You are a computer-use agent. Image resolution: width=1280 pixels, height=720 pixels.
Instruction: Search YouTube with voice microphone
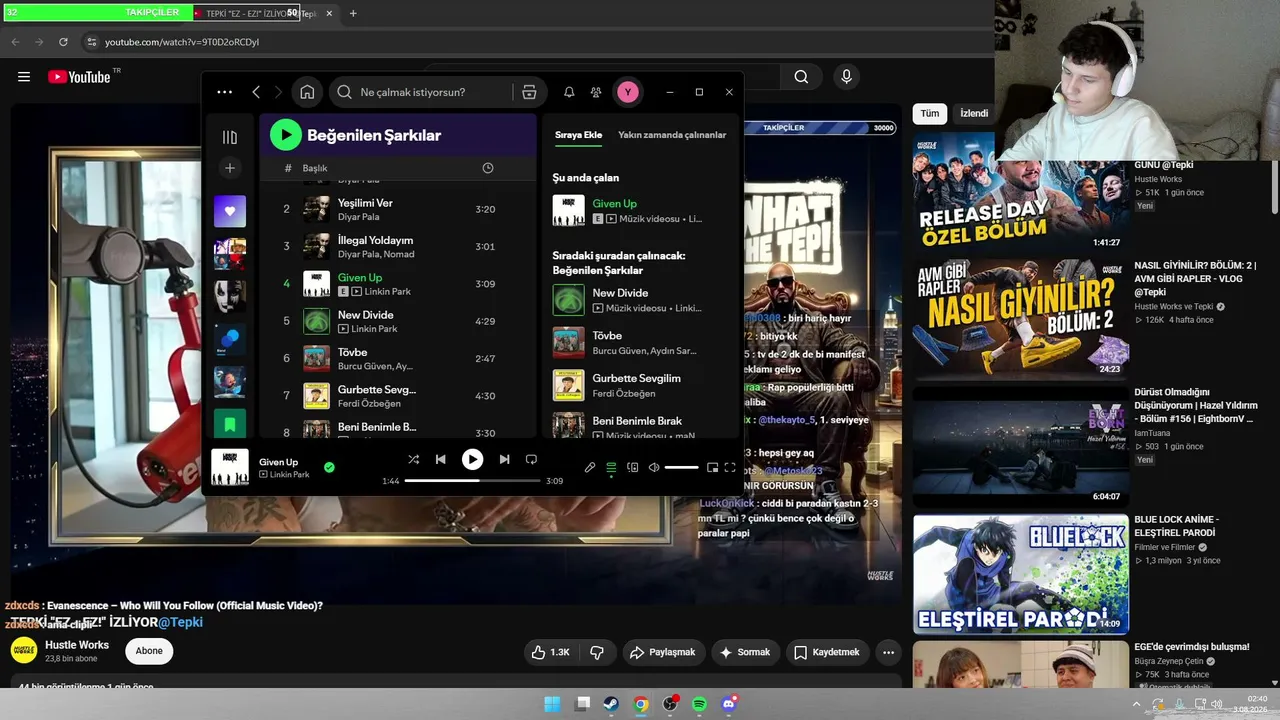(847, 77)
